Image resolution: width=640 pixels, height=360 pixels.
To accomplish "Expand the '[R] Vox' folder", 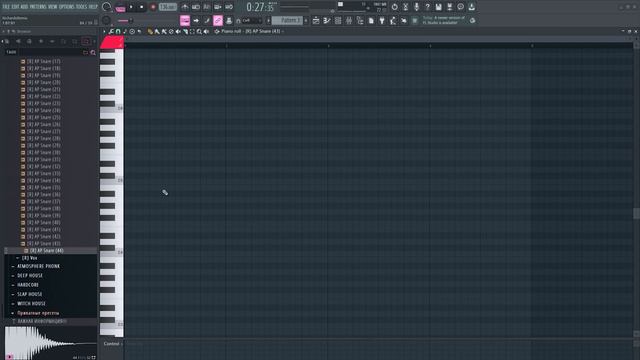I will click(x=29, y=258).
